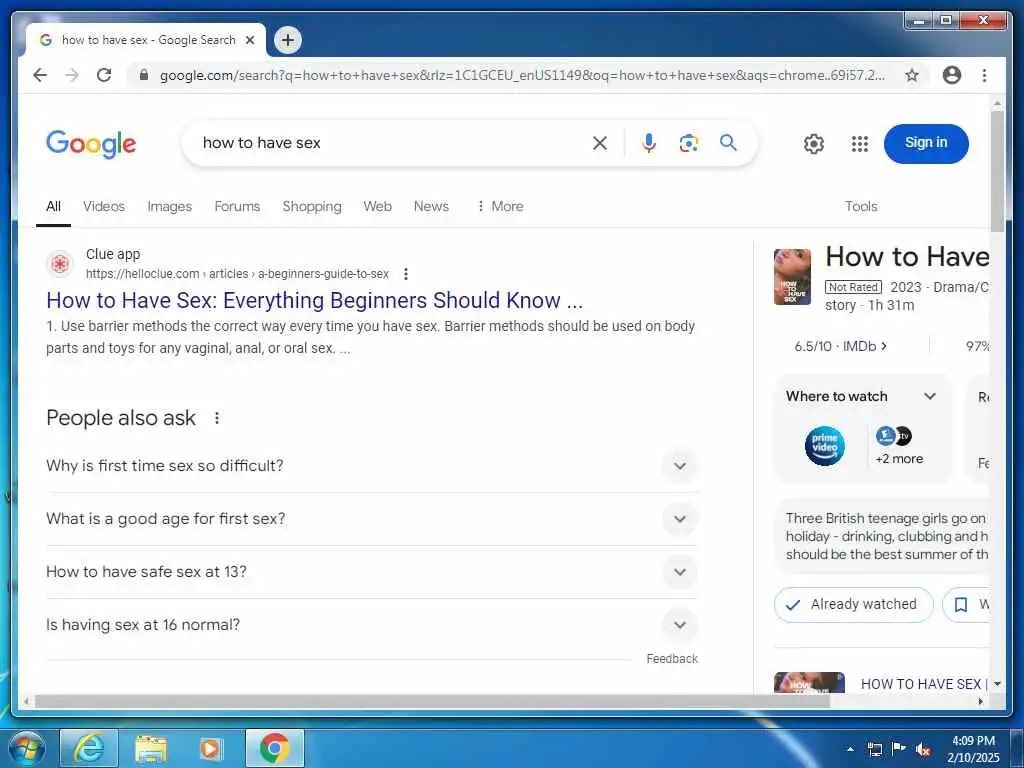This screenshot has height=768, width=1024.
Task: Switch to the Web tab
Action: click(377, 206)
